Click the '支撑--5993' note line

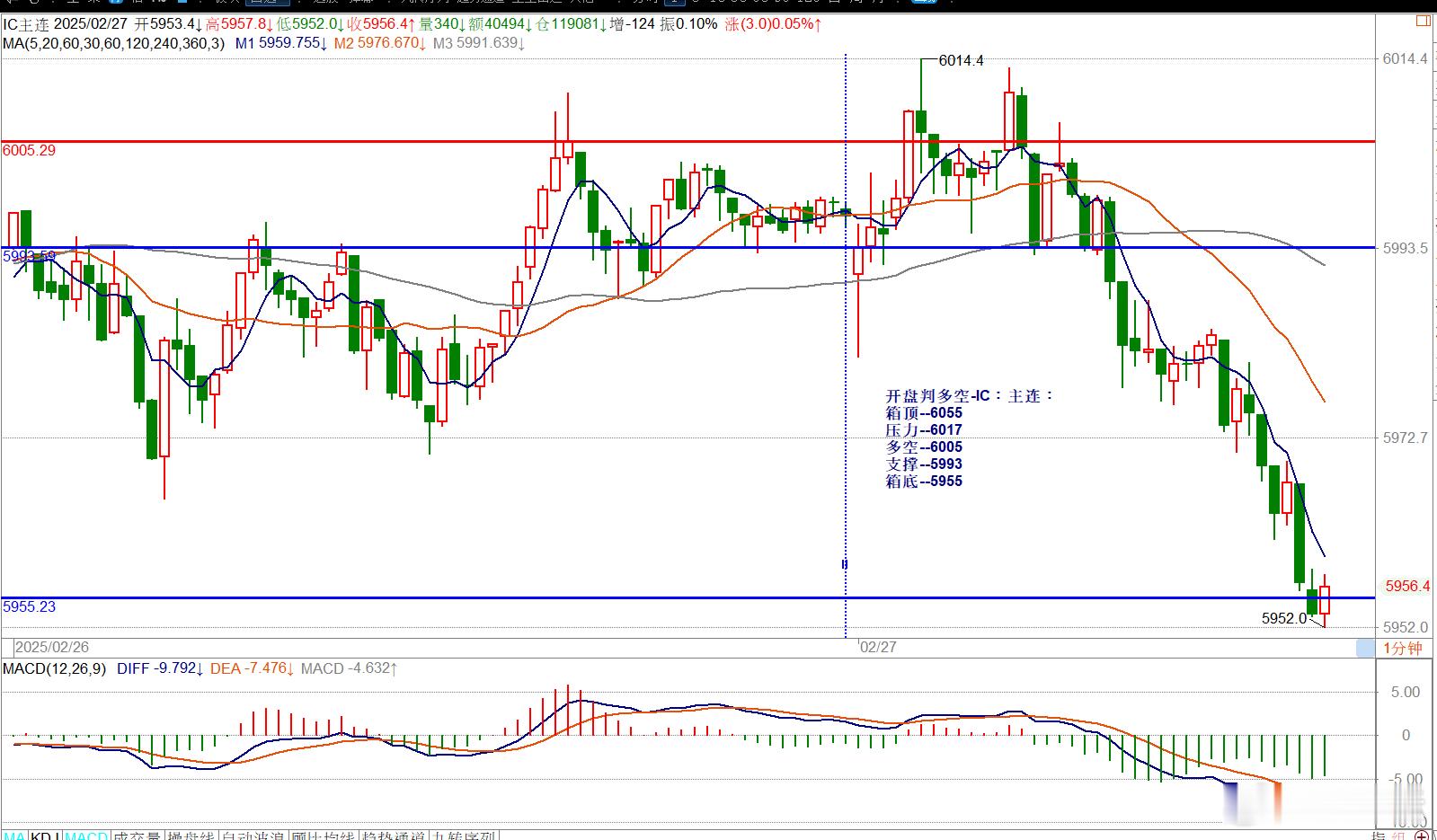click(924, 464)
